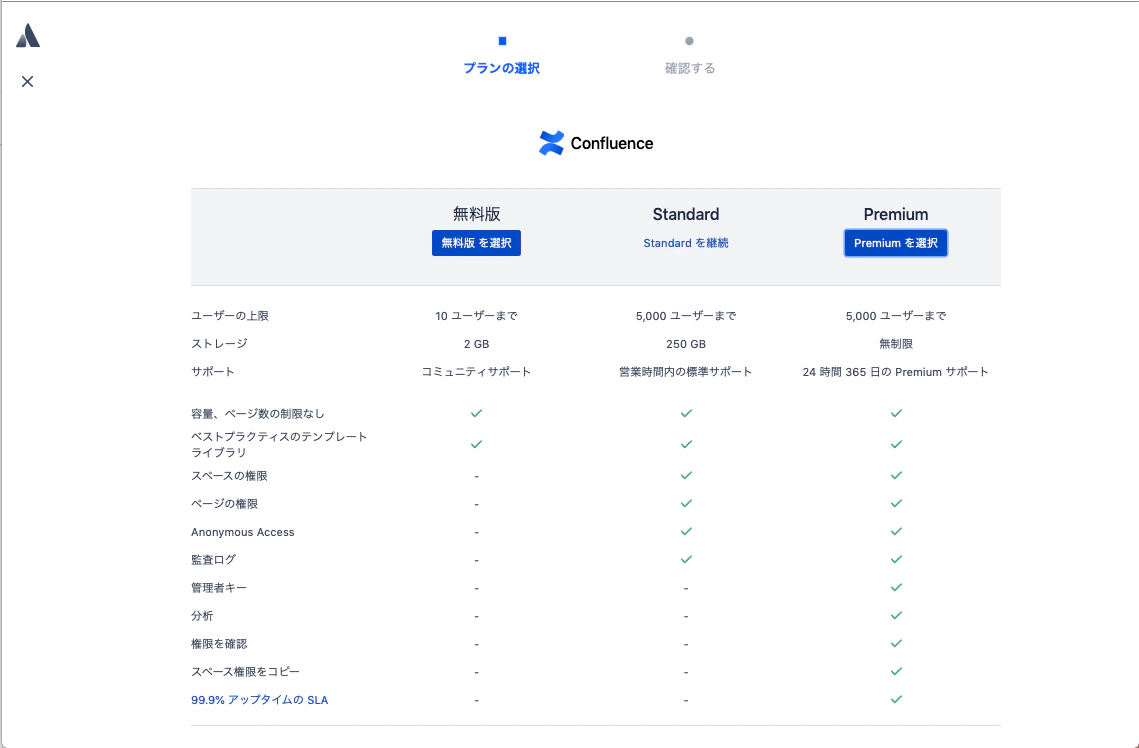Image resolution: width=1139 pixels, height=748 pixels.
Task: Select 5,000 ユーザーまで under Standard
Action: point(686,316)
